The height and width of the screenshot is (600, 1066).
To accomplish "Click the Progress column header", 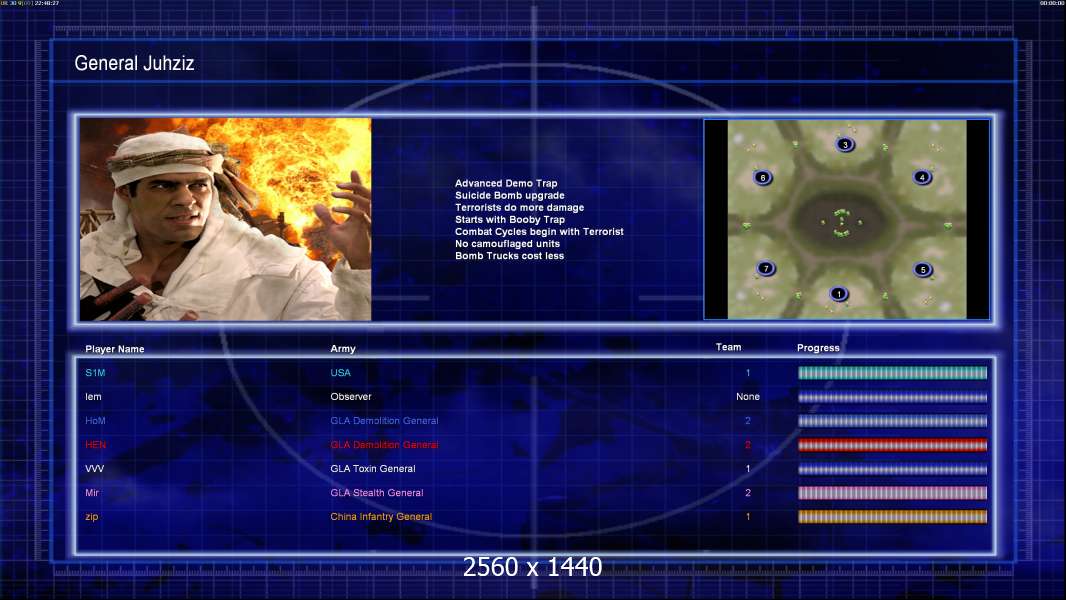I will pos(819,347).
